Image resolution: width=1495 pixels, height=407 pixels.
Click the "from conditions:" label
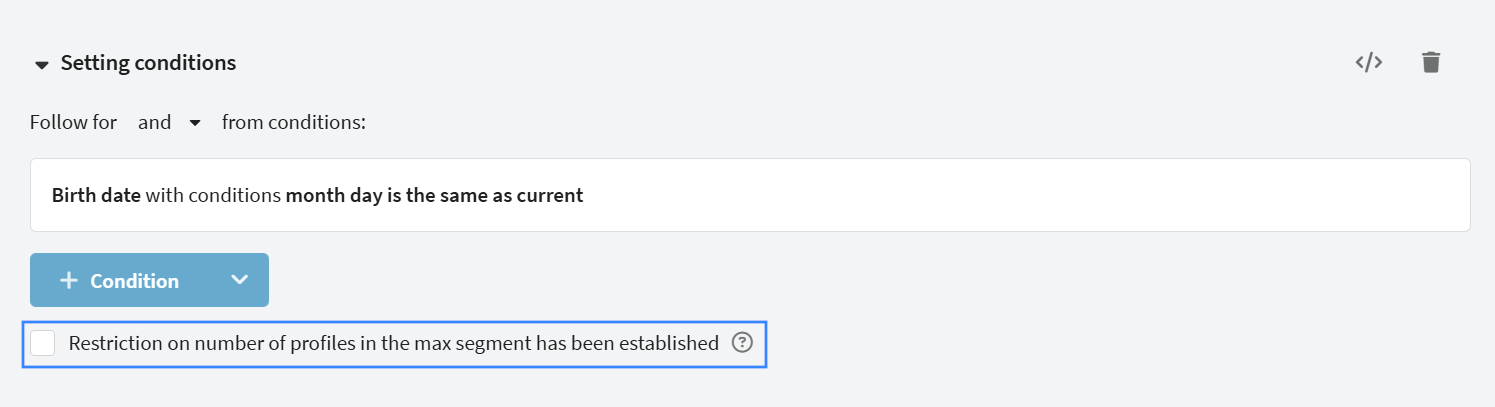[294, 123]
